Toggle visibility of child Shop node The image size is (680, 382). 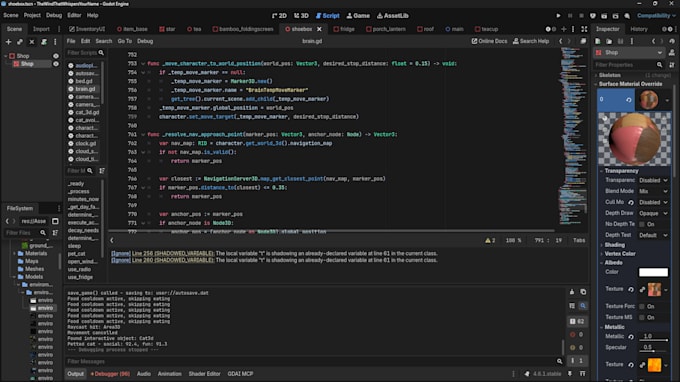tap(56, 64)
